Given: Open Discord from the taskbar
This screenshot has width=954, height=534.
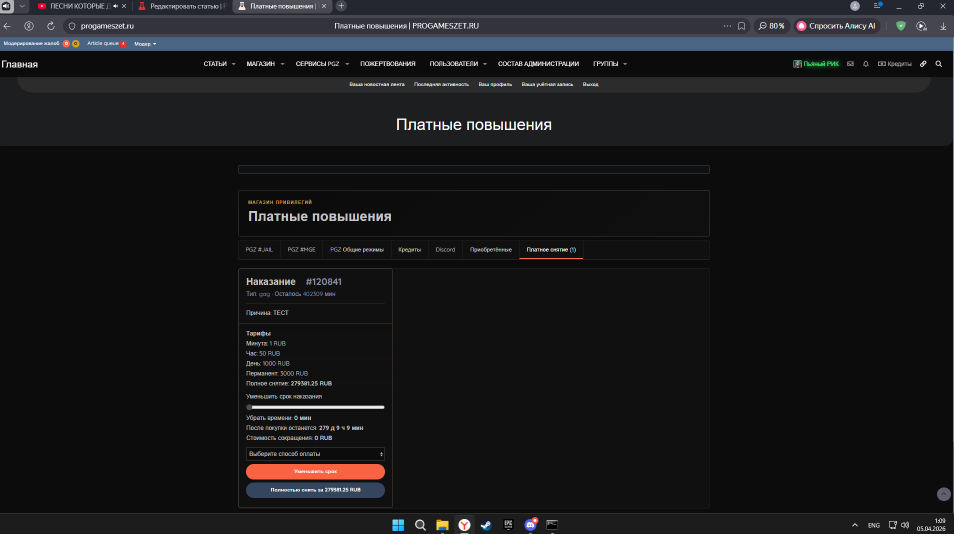Looking at the screenshot, I should click(x=531, y=524).
